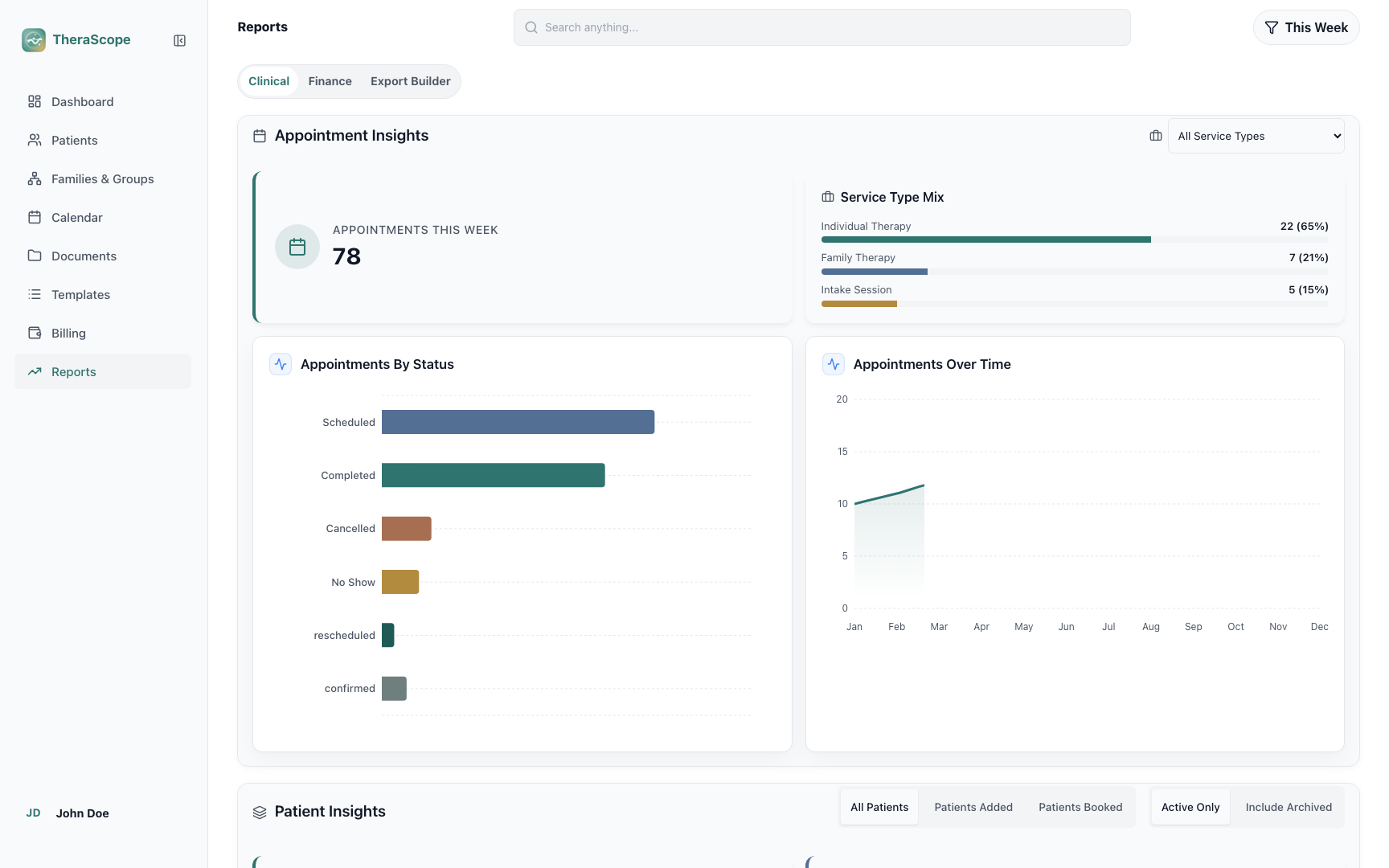
Task: Click the Reports trending icon
Action: pyautogui.click(x=35, y=371)
